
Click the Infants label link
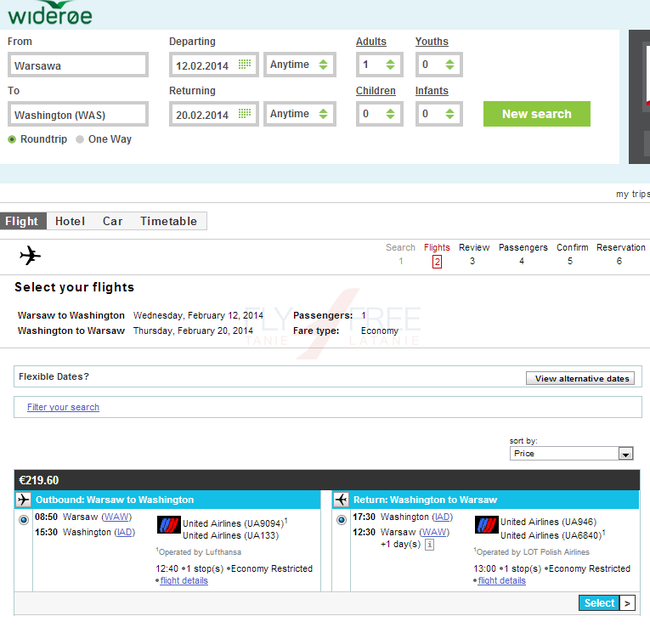[x=432, y=91]
